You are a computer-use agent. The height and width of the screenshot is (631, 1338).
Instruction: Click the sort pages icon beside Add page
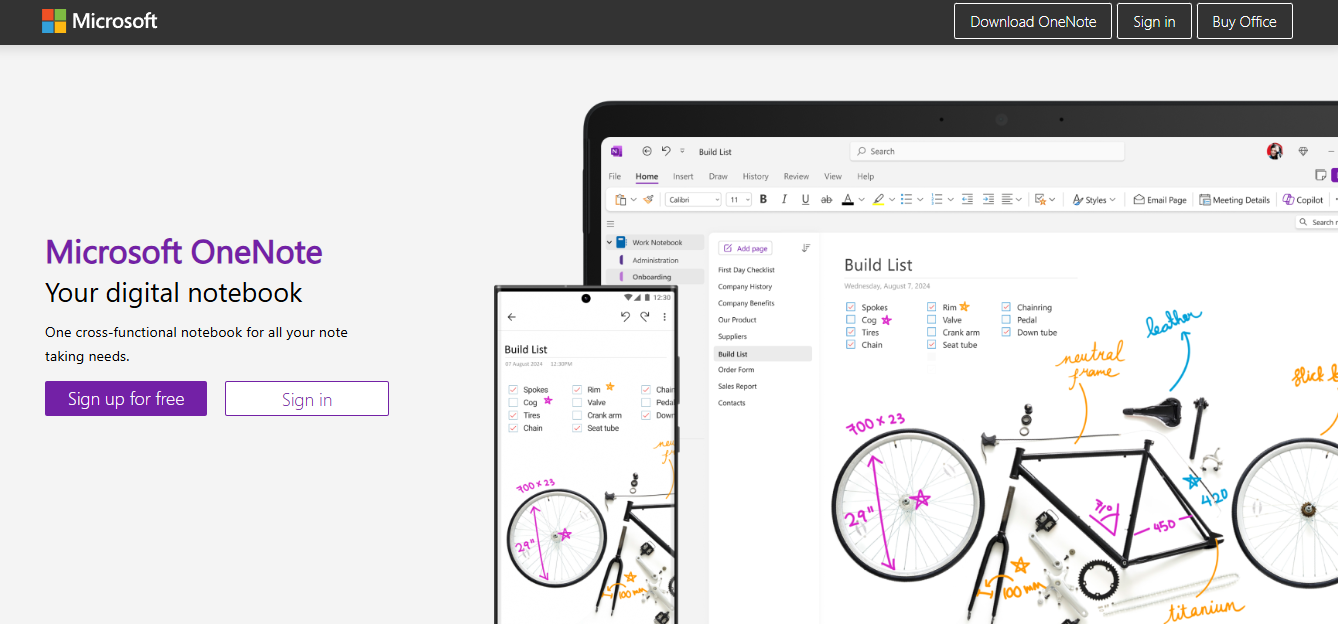(805, 248)
